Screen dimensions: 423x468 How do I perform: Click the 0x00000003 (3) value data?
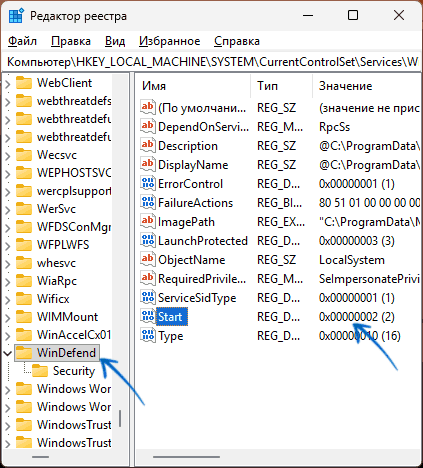357,241
